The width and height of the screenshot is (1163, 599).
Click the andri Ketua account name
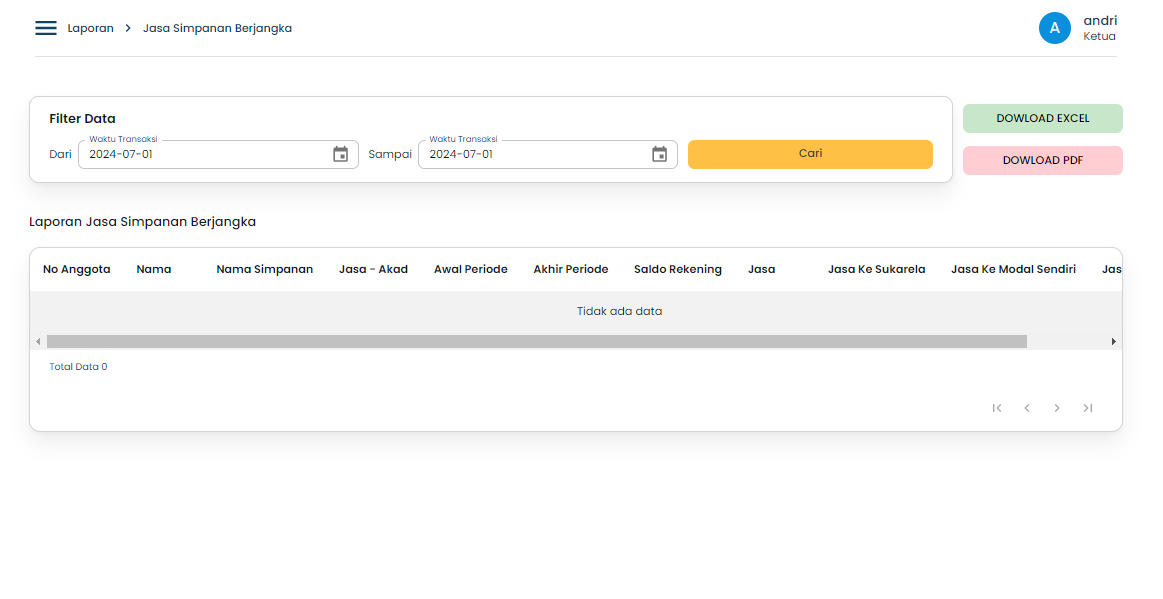[1100, 28]
